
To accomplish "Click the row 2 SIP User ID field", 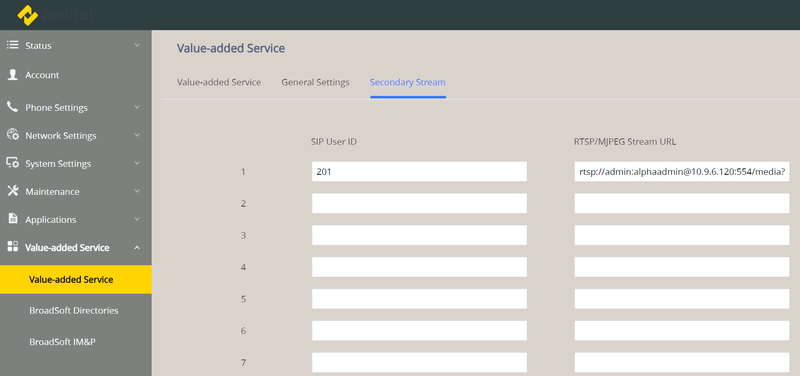I will [419, 203].
